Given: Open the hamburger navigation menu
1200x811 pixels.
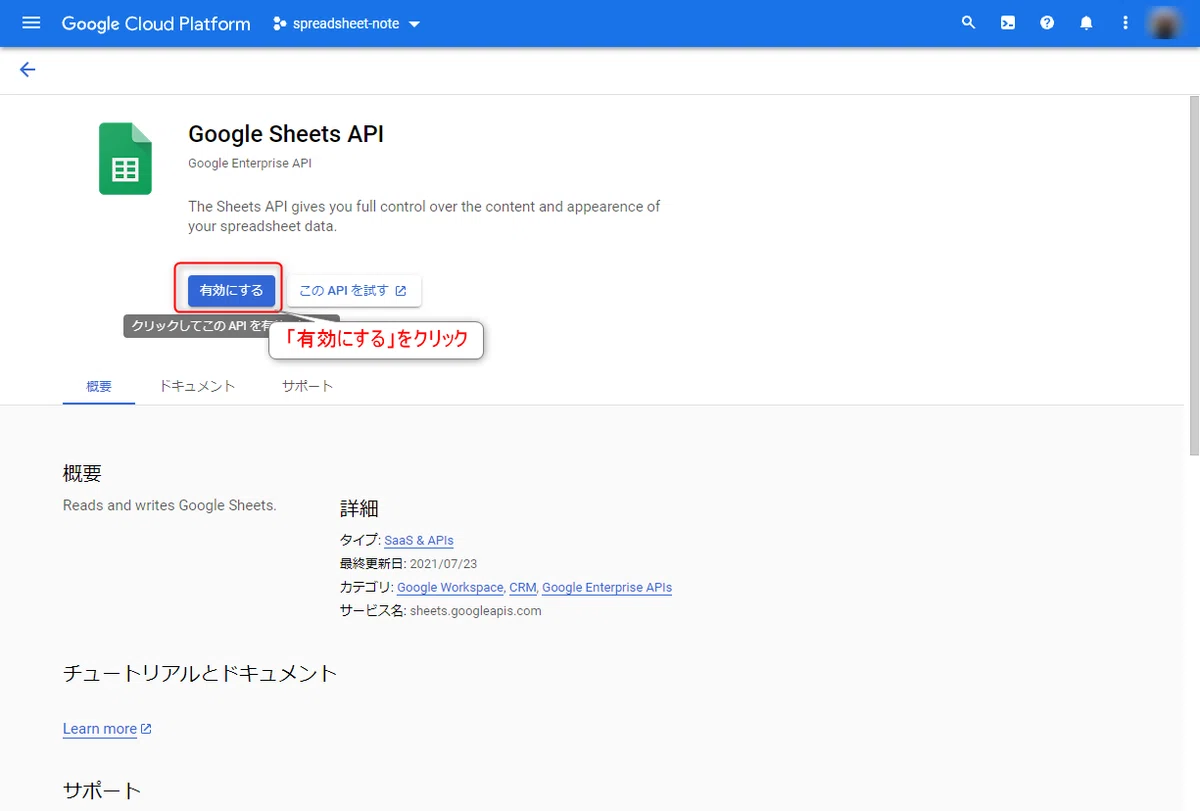Looking at the screenshot, I should point(31,23).
